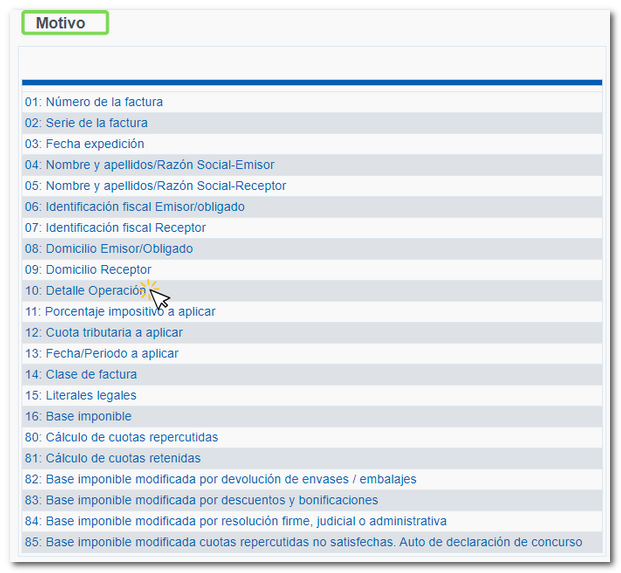Screen dimensions: 621x573
Task: Choose 02: Serie de la factura
Action: coord(86,123)
